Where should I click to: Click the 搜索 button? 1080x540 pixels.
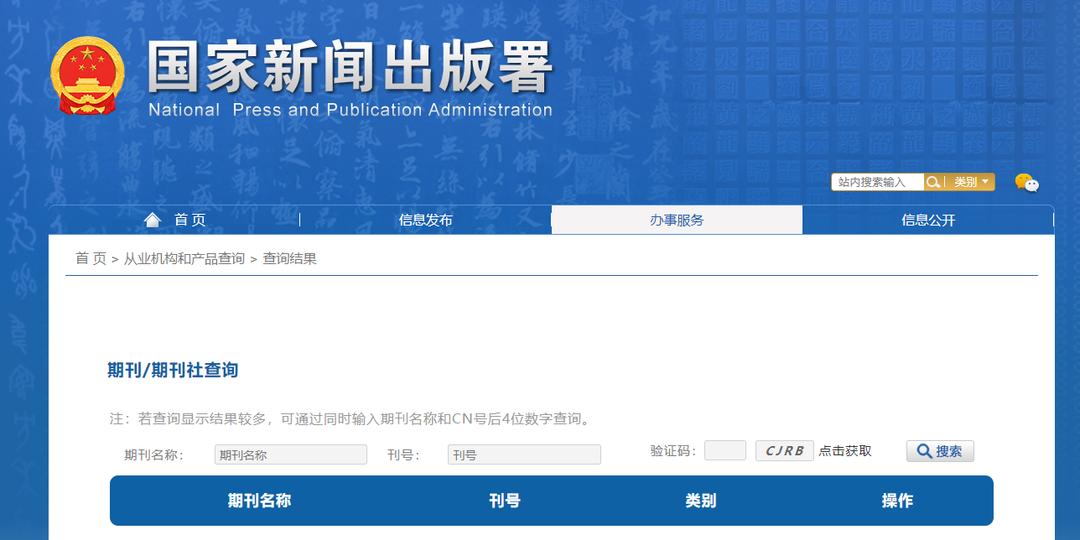[940, 451]
